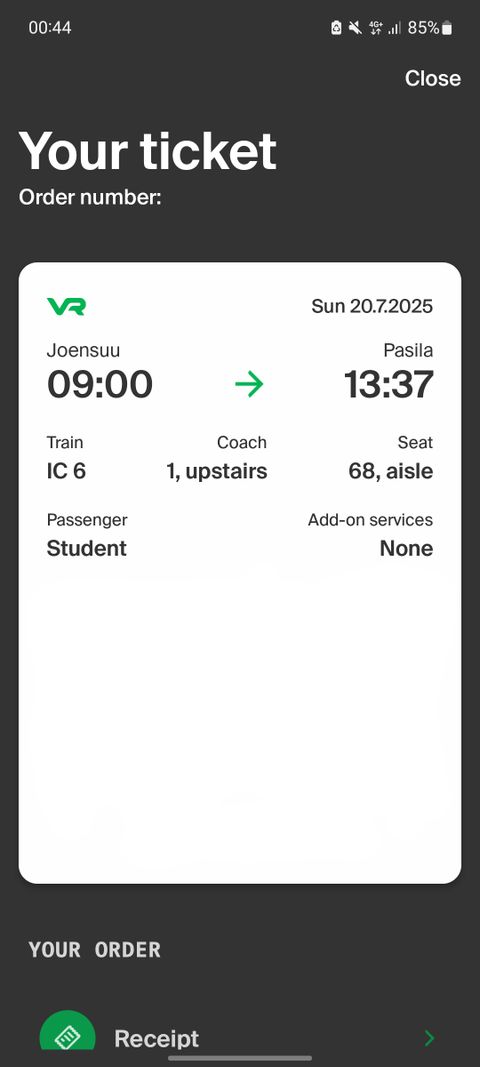The width and height of the screenshot is (480, 1067).
Task: Tap the battery saver status icon
Action: coord(336,28)
